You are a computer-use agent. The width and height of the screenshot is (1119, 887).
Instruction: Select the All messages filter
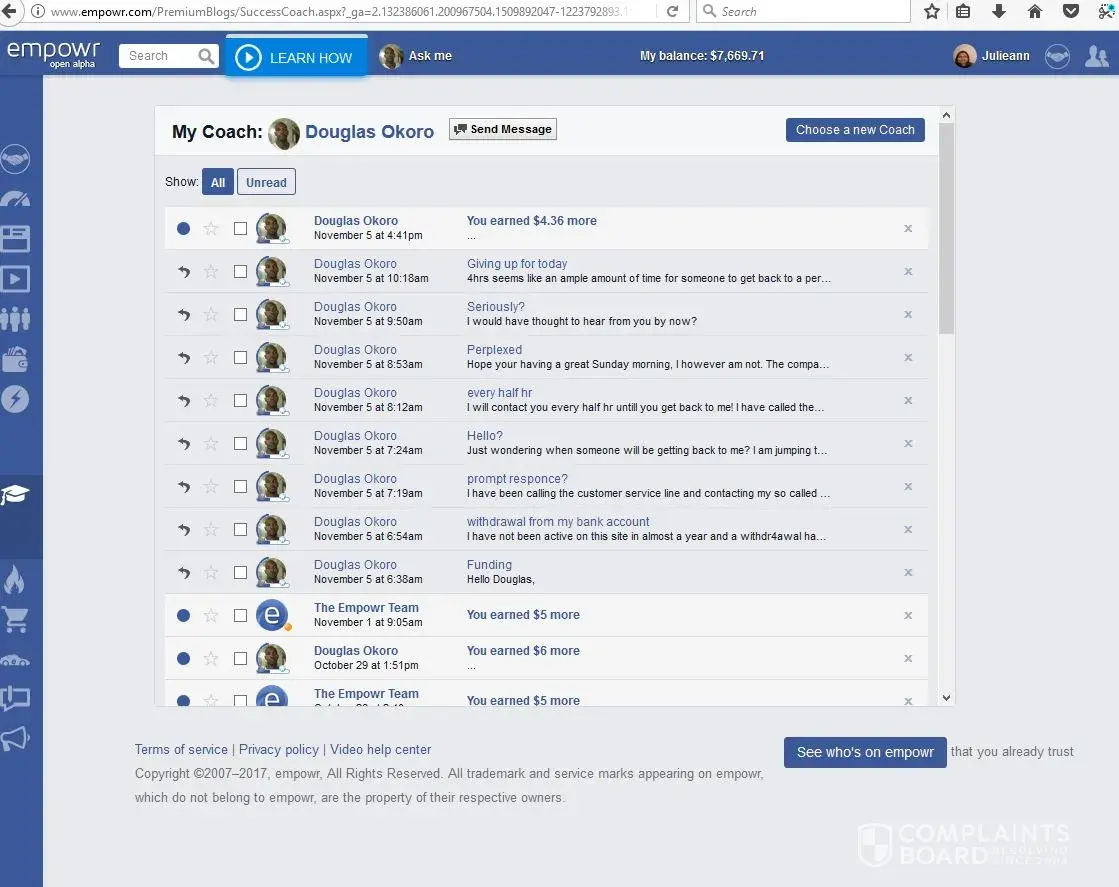(x=218, y=182)
